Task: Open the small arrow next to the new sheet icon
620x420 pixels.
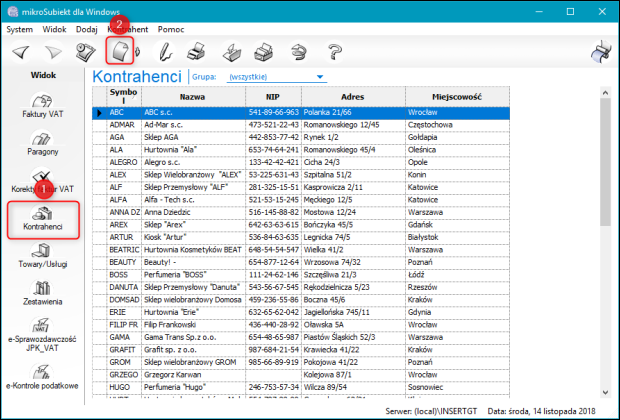Action: (138, 51)
